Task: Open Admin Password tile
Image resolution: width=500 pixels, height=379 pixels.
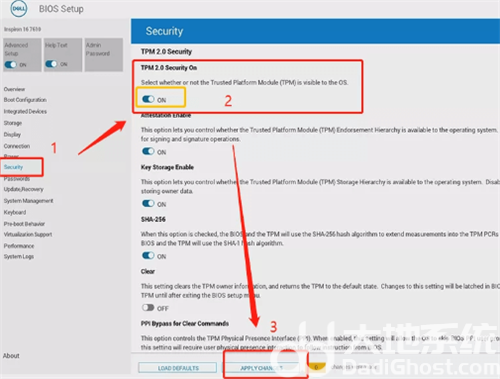Action: [104, 55]
